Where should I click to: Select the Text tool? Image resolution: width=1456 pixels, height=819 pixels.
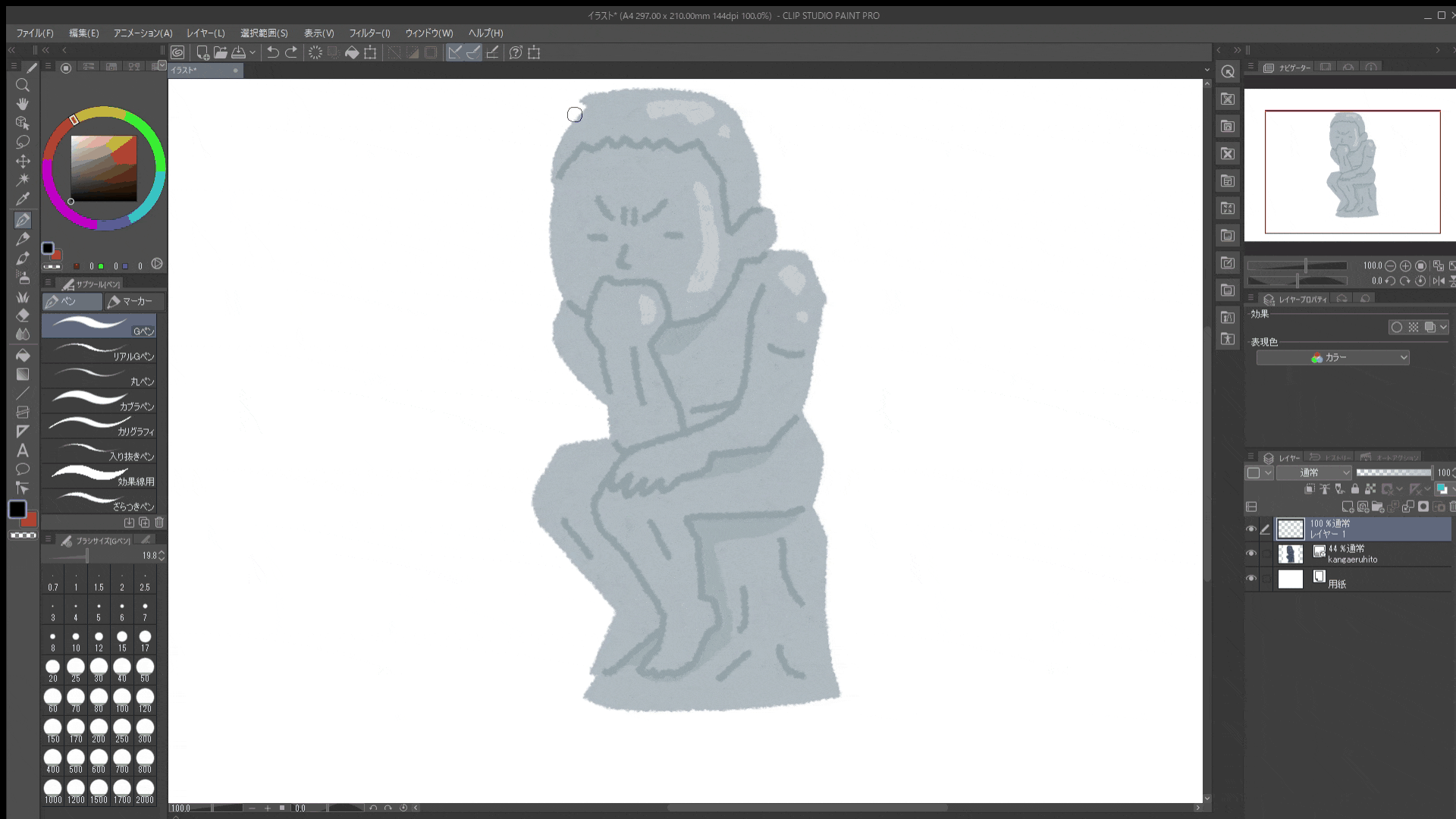pyautogui.click(x=23, y=450)
